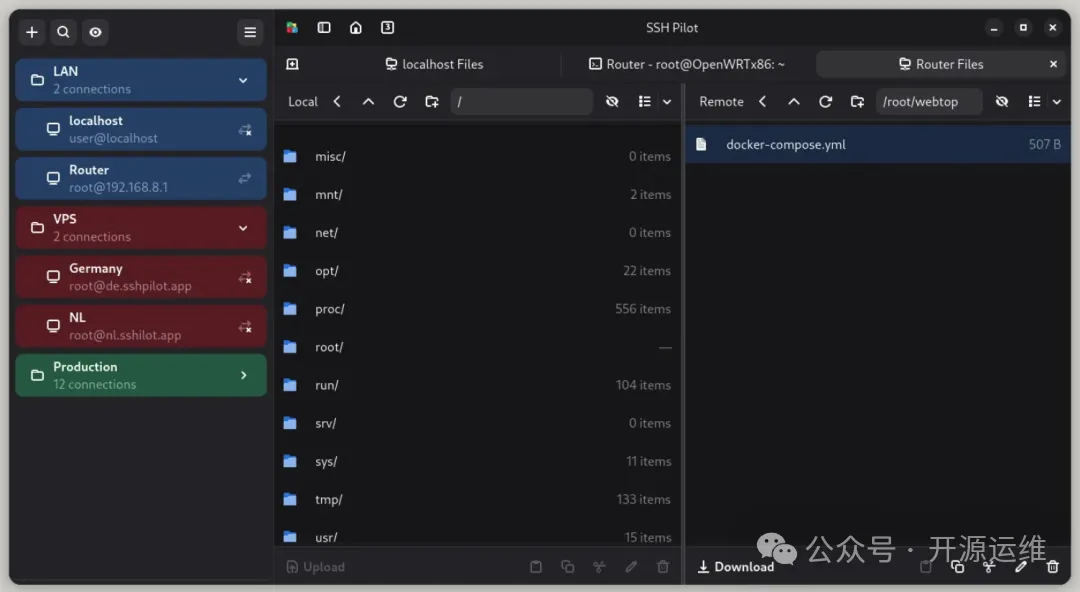The width and height of the screenshot is (1080, 592).
Task: Collapse the LAN connection group
Action: [x=243, y=80]
